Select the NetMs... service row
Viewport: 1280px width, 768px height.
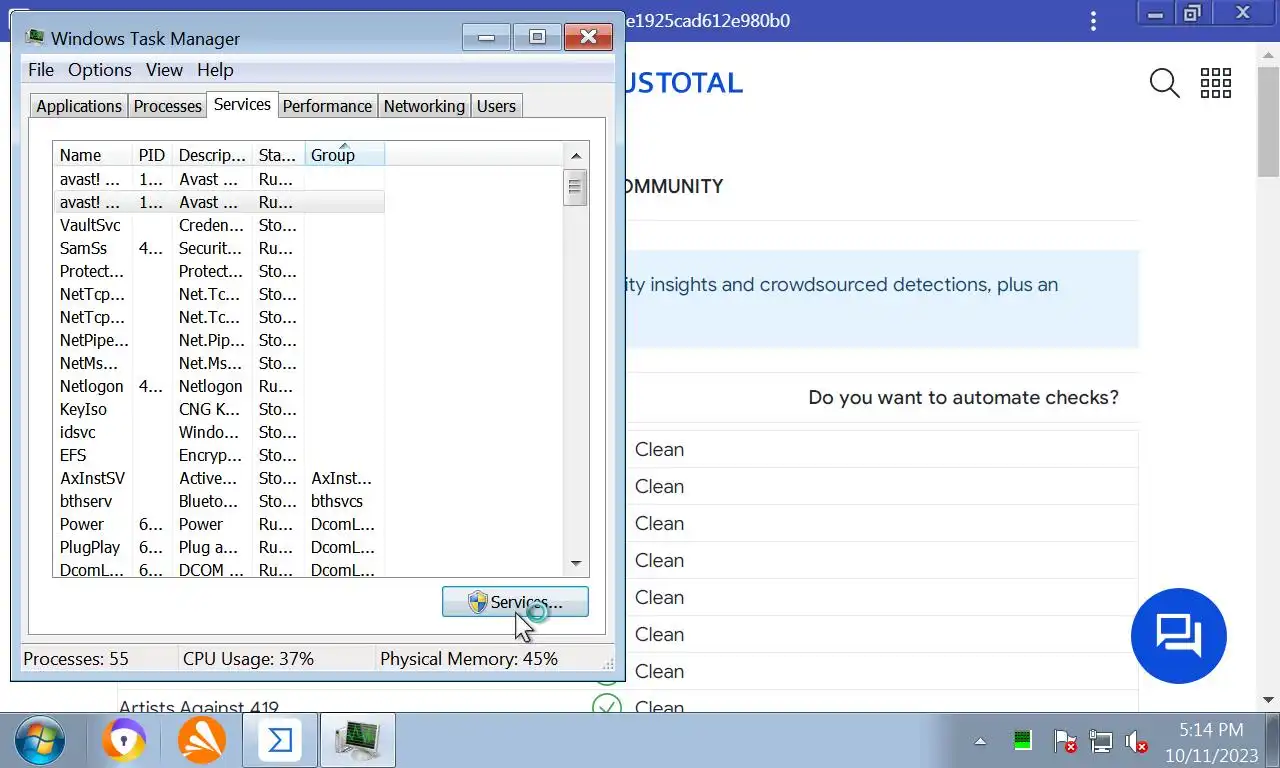(219, 363)
